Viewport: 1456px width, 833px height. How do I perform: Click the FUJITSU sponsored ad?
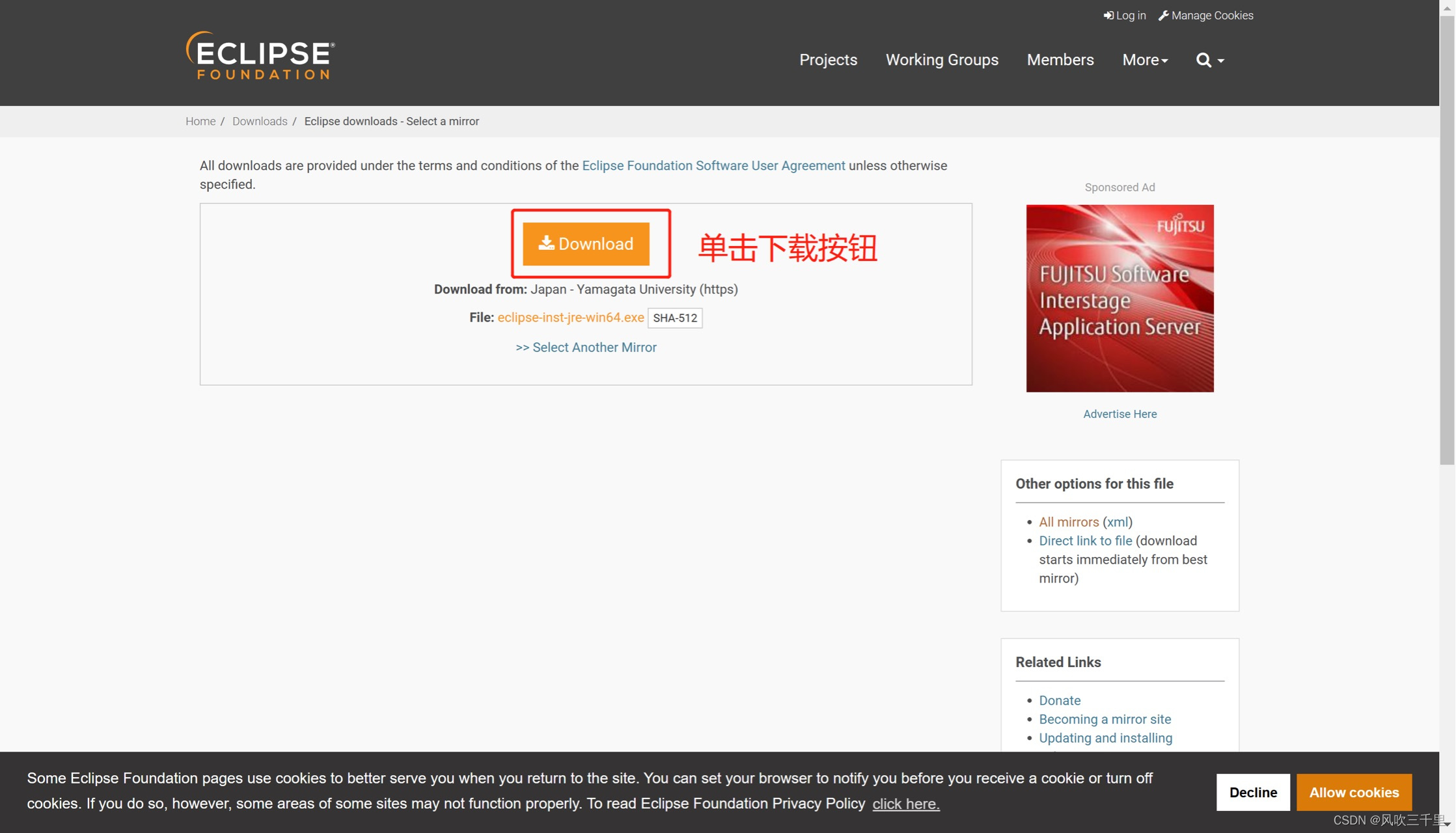(x=1119, y=298)
